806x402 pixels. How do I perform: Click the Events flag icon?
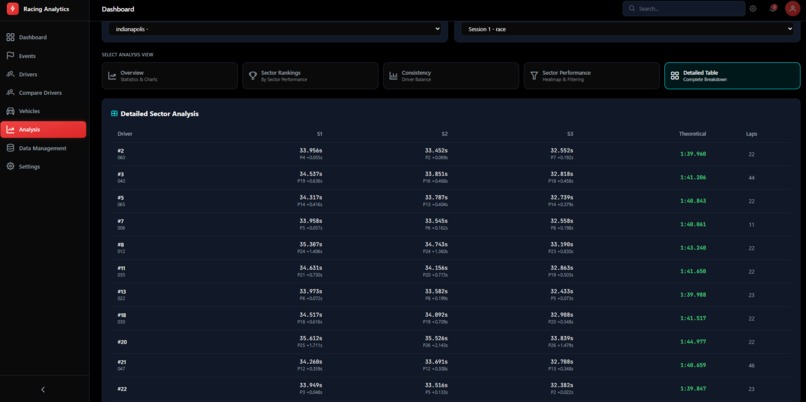(10, 56)
